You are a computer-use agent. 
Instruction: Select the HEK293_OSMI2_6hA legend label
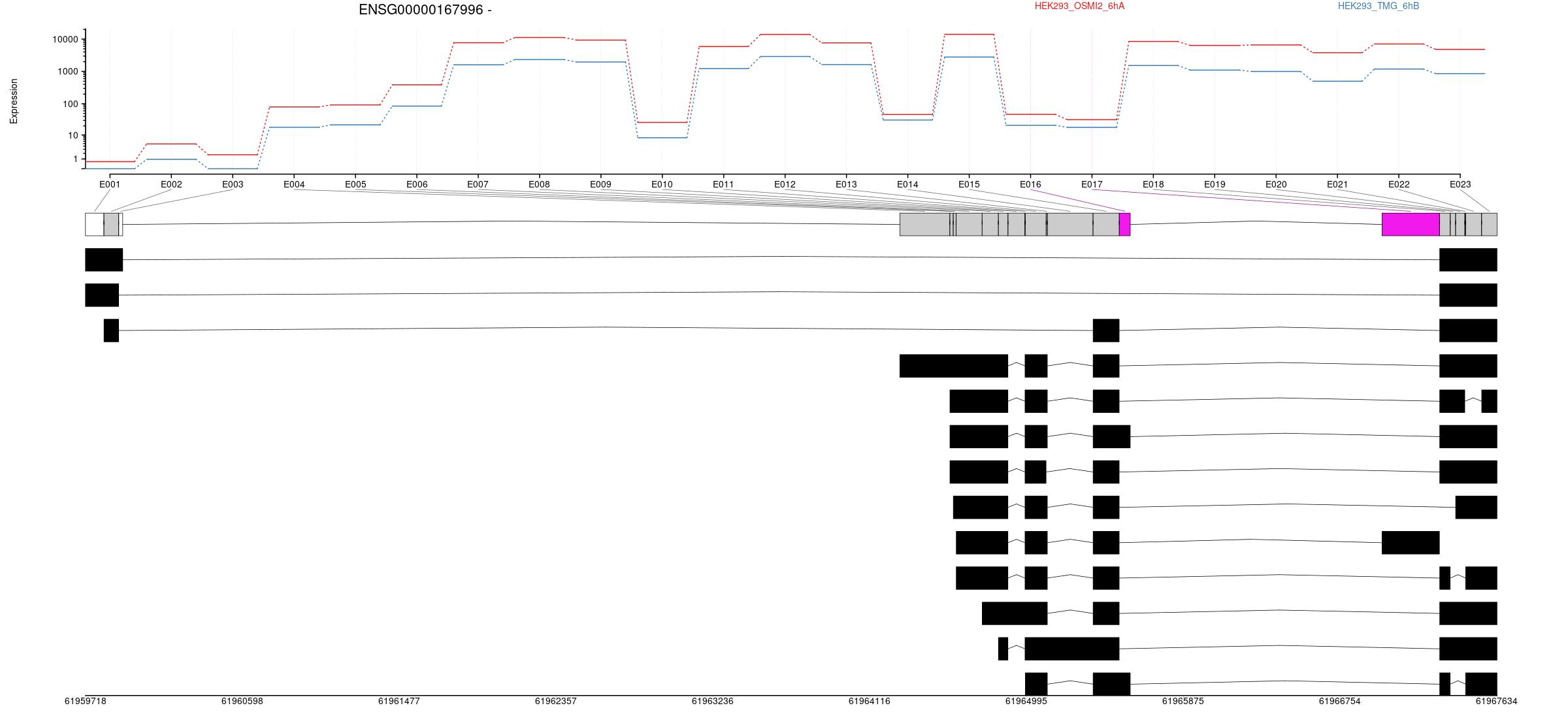pyautogui.click(x=1079, y=6)
